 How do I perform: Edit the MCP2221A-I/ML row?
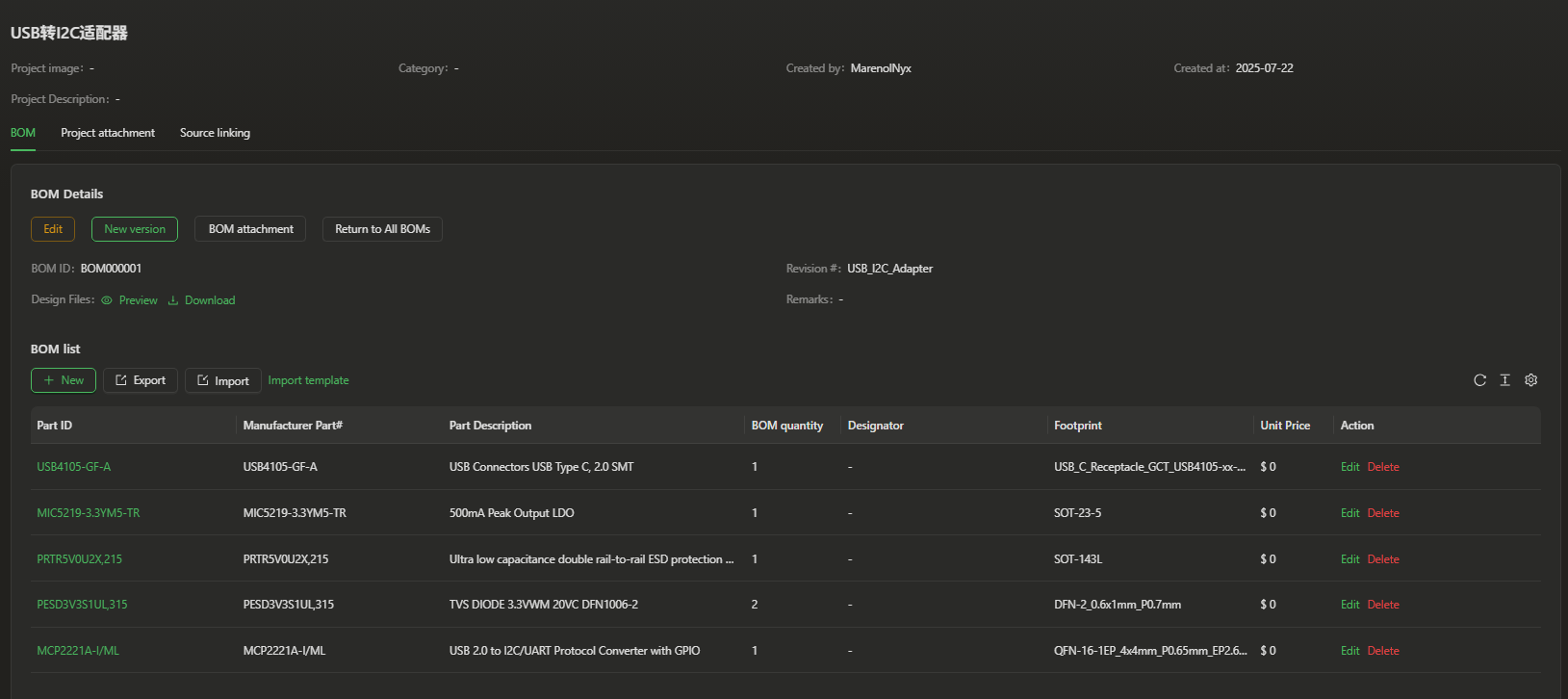(1350, 651)
